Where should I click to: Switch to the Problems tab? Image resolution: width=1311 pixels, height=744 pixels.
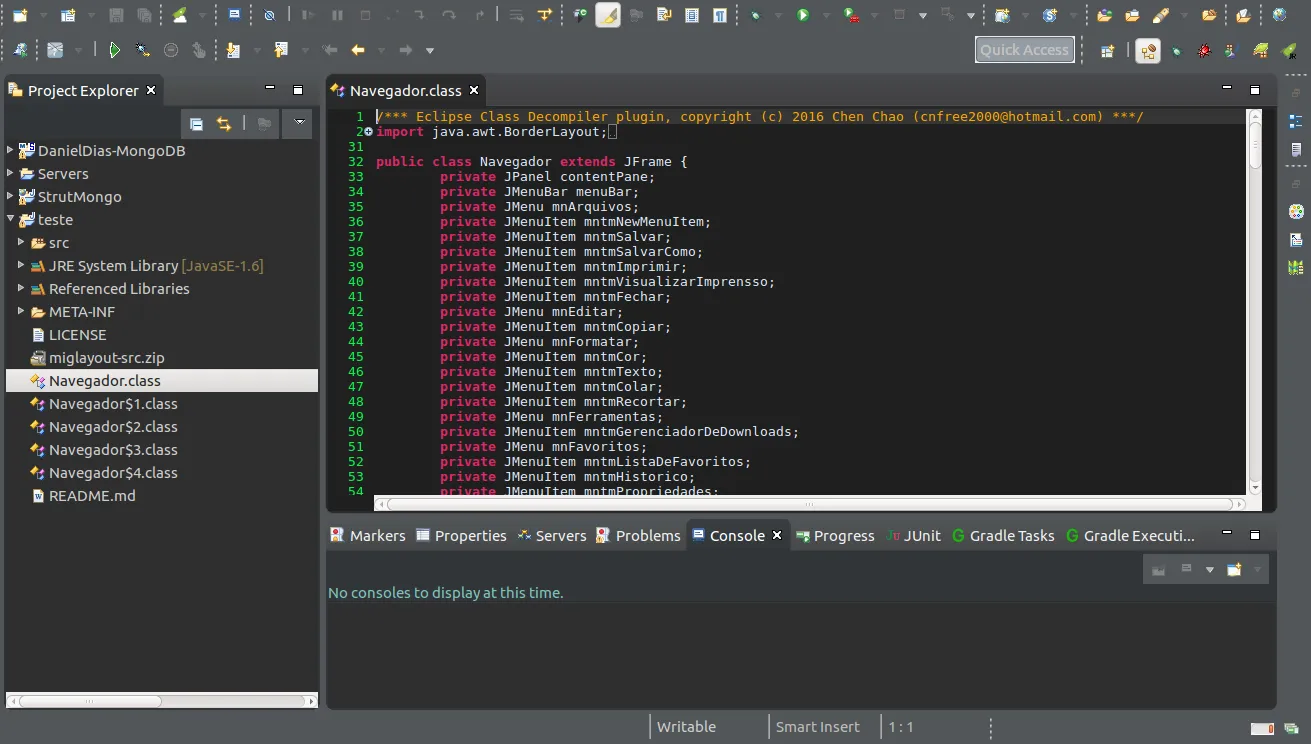[647, 536]
